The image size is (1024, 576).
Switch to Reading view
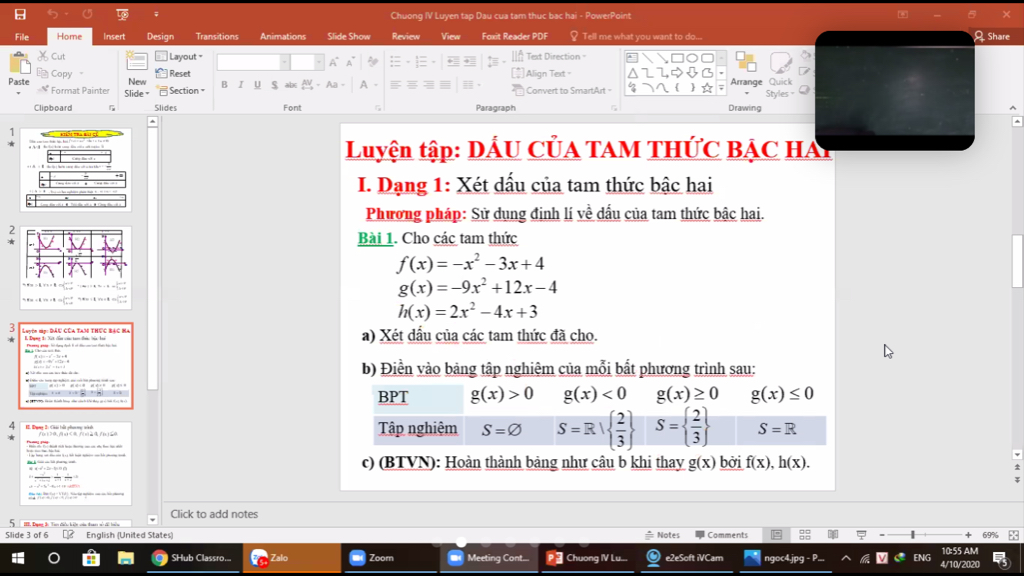(x=833, y=535)
